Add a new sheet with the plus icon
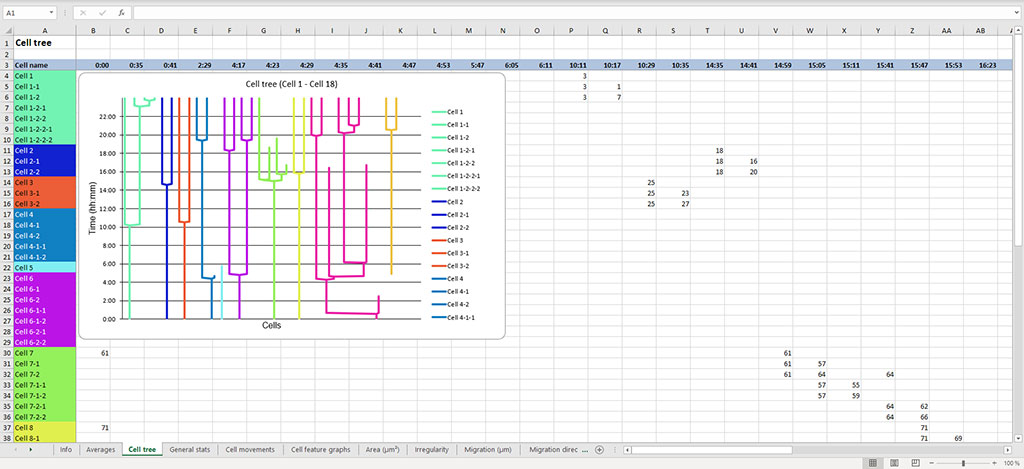 click(x=599, y=450)
